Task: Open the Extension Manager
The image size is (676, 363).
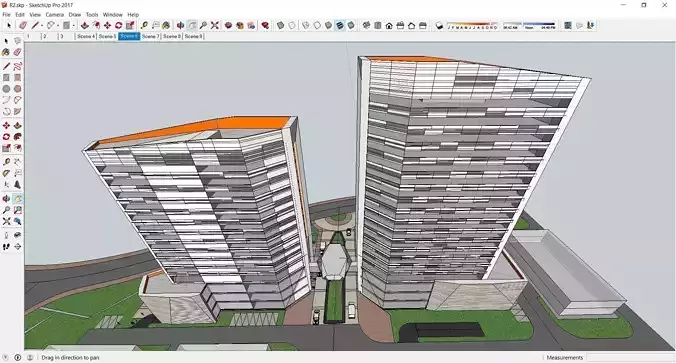Action: click(265, 25)
